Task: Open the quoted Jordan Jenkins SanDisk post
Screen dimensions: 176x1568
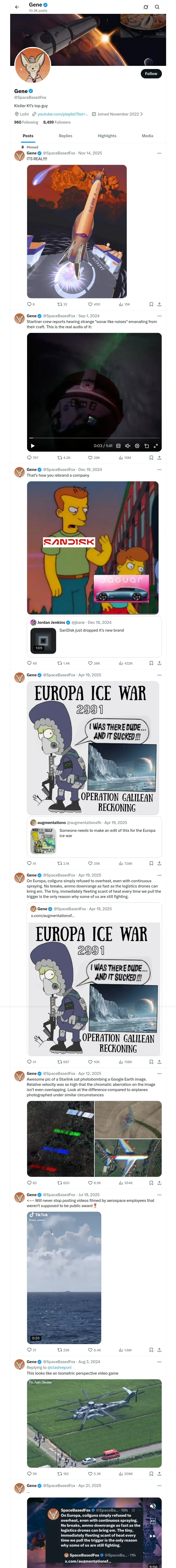Action: point(94,637)
